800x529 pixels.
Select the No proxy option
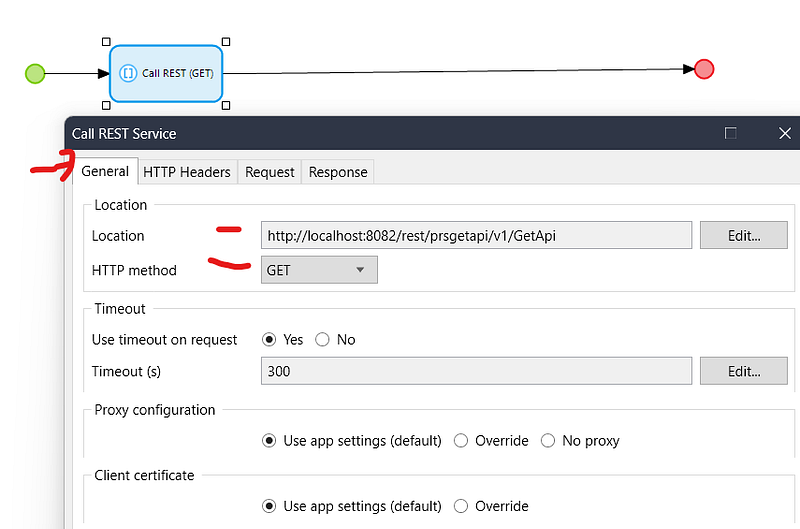click(548, 441)
